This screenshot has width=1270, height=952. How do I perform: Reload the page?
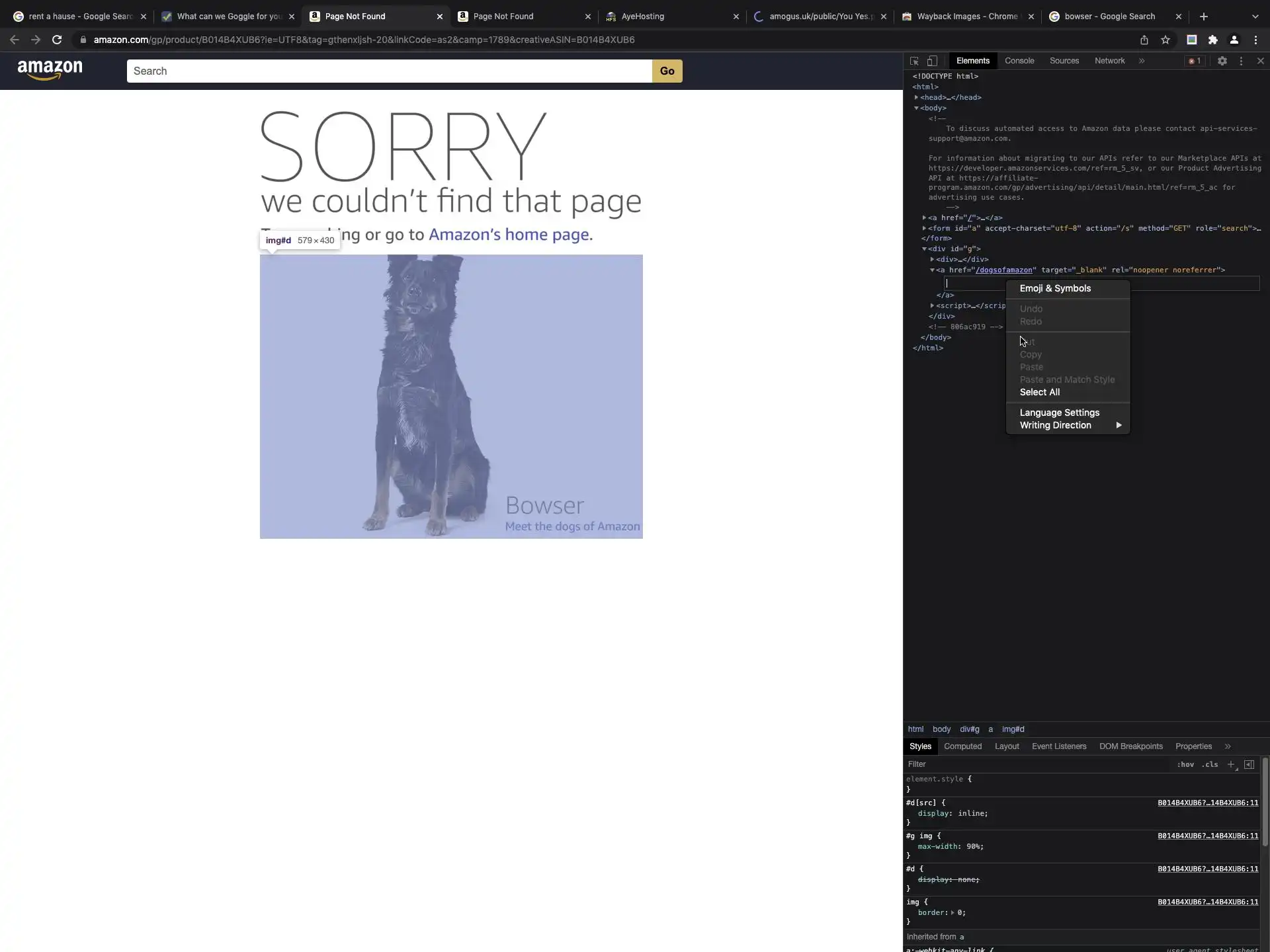(x=57, y=40)
